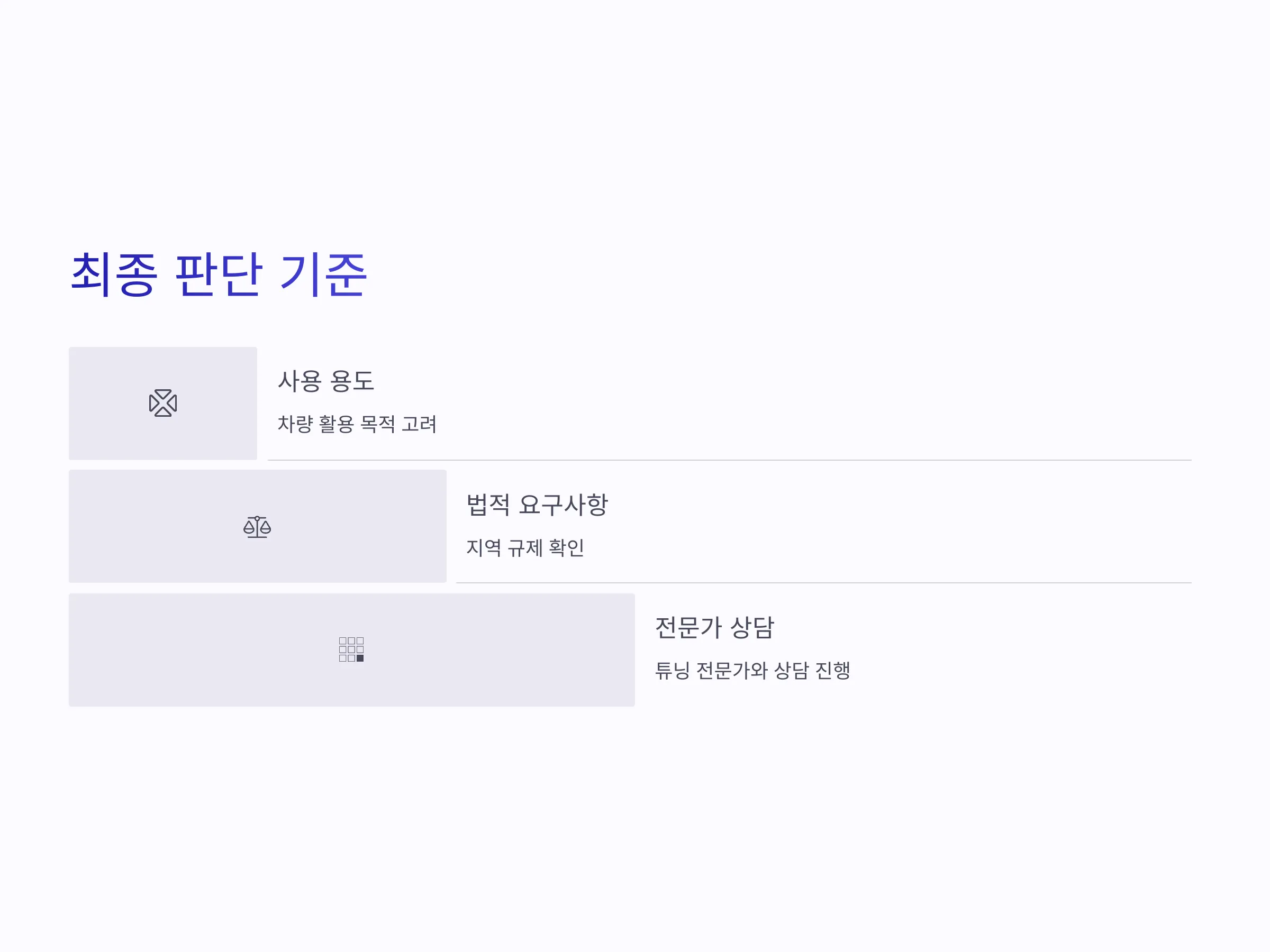Select the gray block beside 사용 용도
The image size is (1270, 952).
pyautogui.click(x=163, y=403)
